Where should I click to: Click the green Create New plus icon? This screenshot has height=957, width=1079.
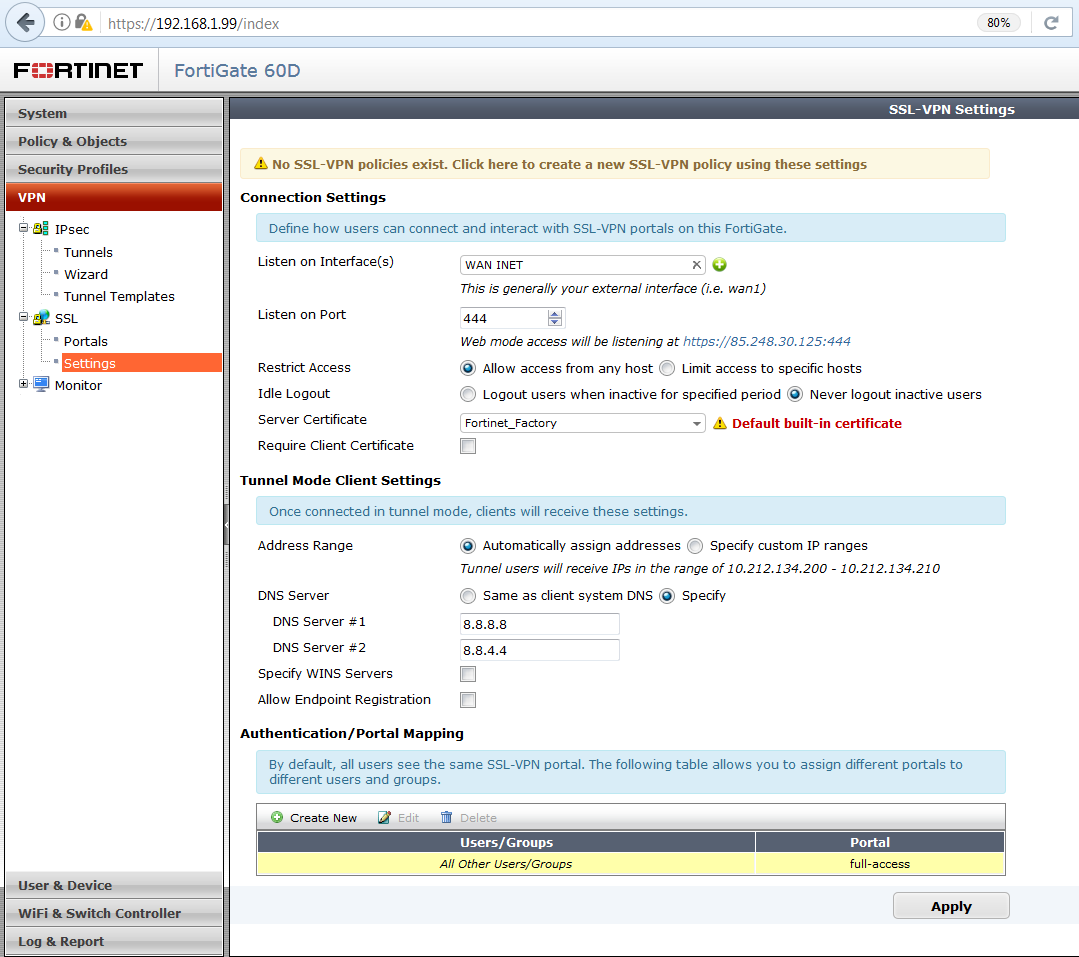point(277,817)
